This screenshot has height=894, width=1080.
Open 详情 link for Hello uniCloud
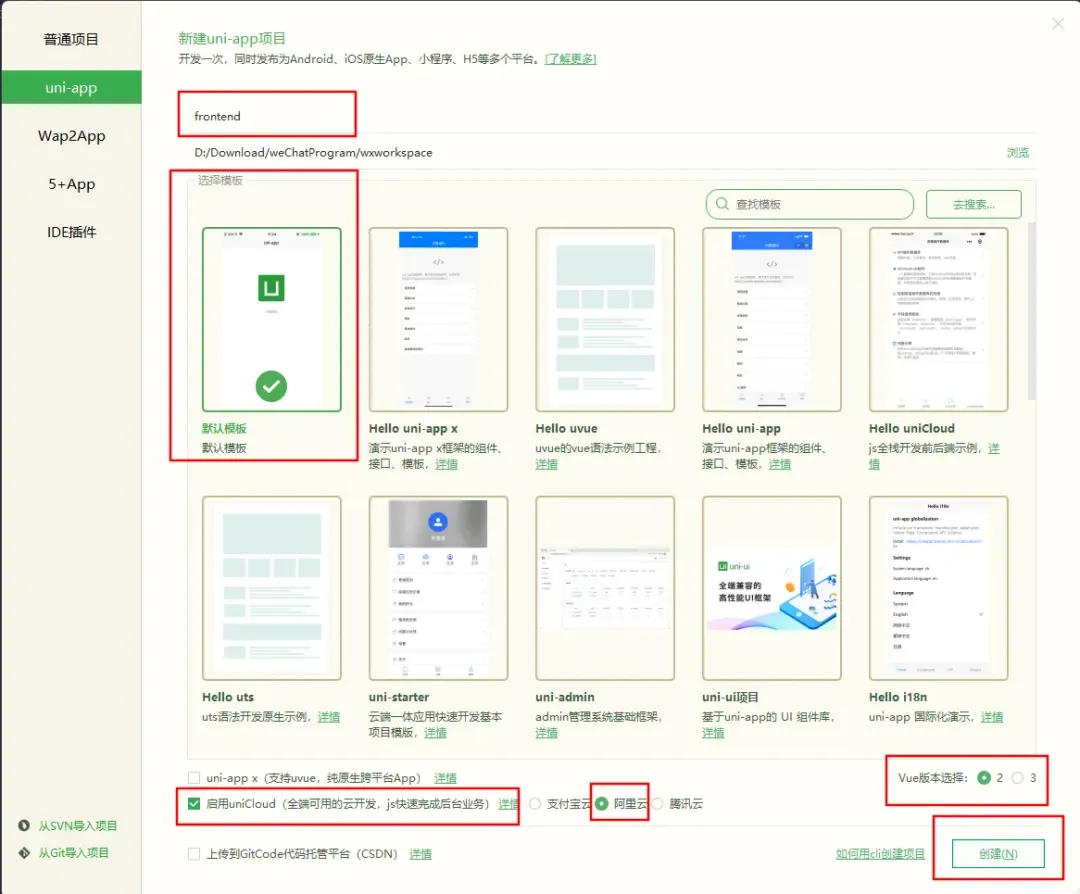point(993,448)
